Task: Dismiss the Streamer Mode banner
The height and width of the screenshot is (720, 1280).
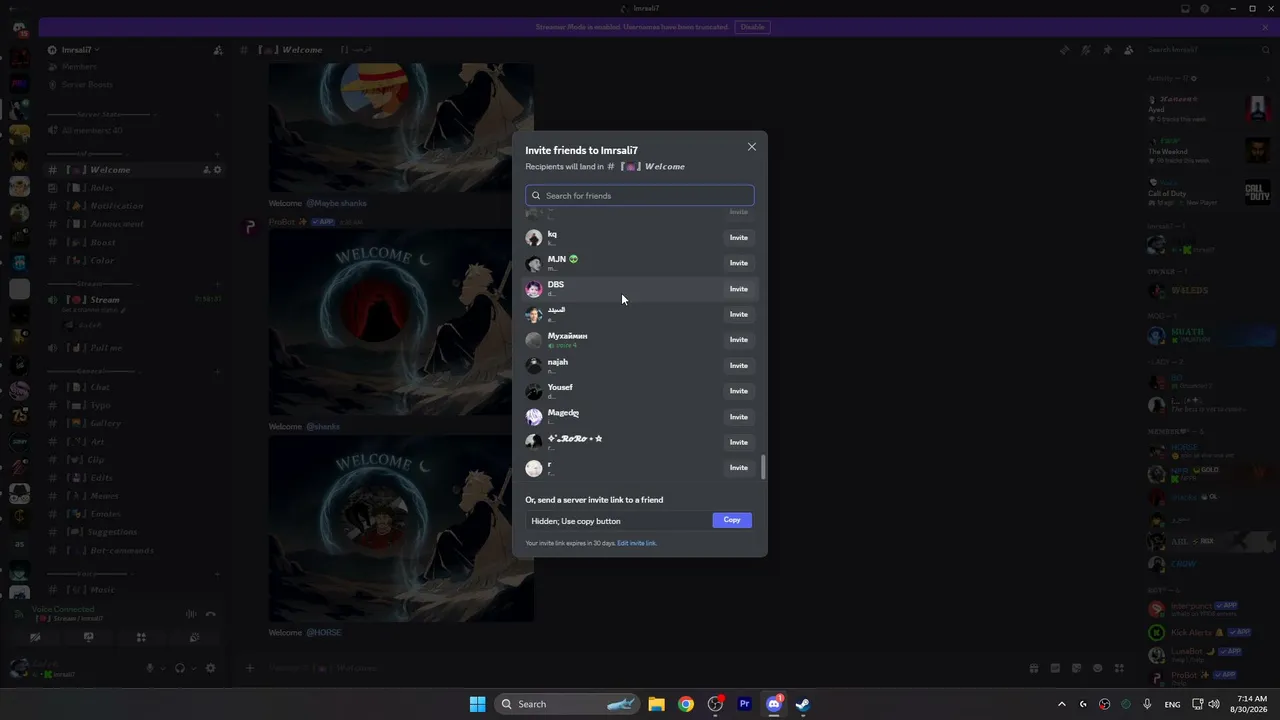Action: [x=1265, y=27]
